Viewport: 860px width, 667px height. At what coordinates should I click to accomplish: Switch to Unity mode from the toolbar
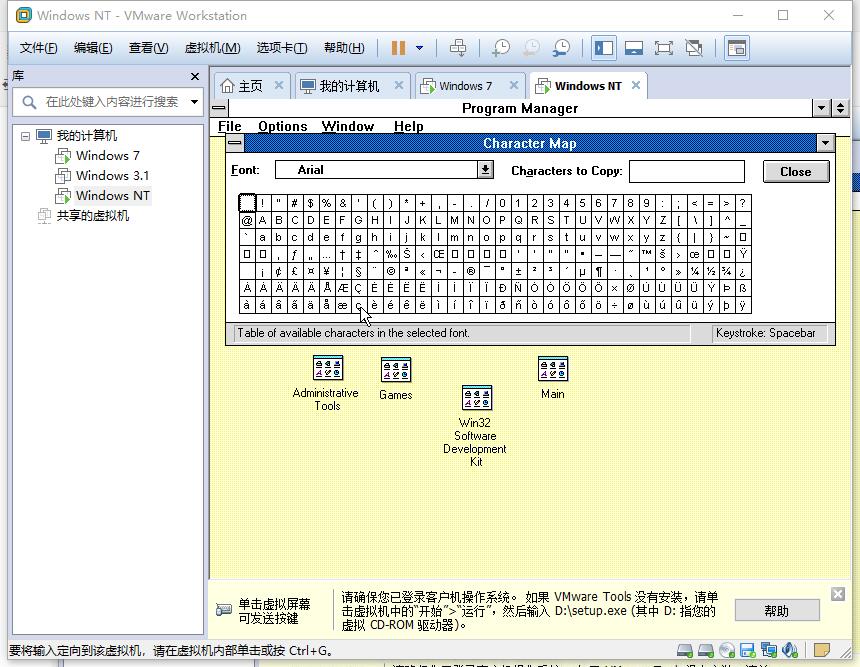694,48
